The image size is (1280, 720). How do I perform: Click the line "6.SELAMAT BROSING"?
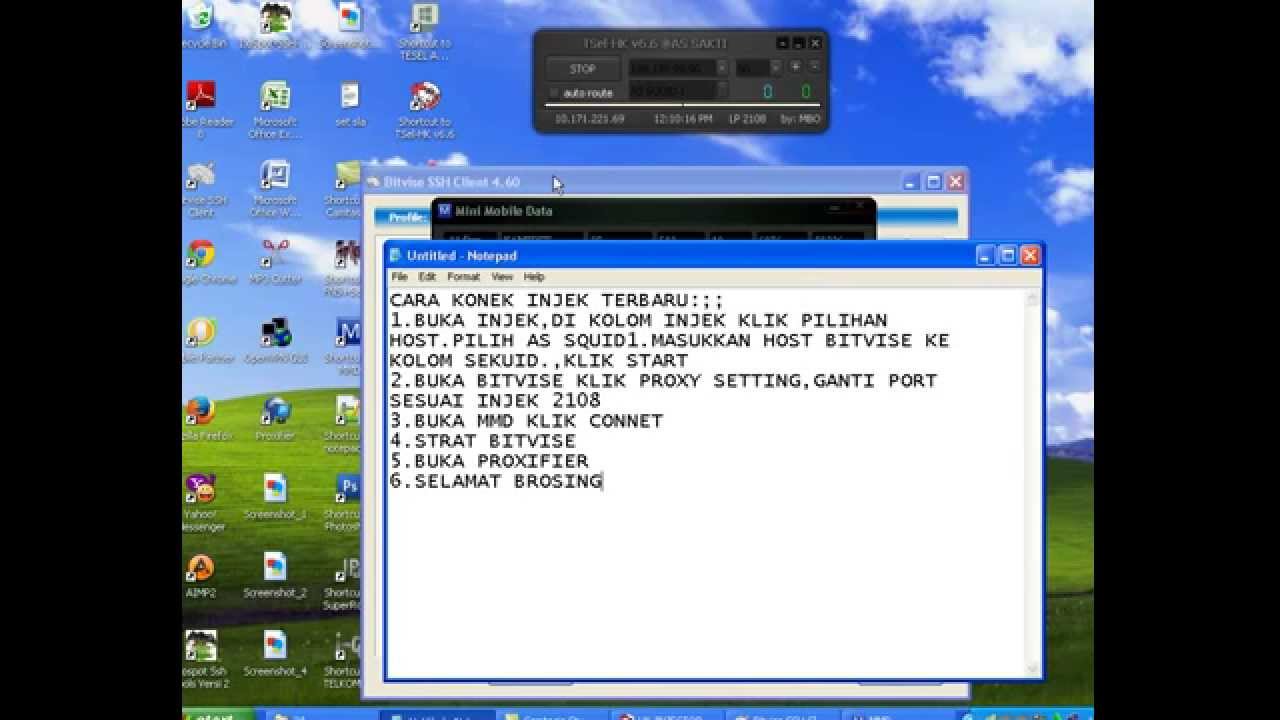496,481
